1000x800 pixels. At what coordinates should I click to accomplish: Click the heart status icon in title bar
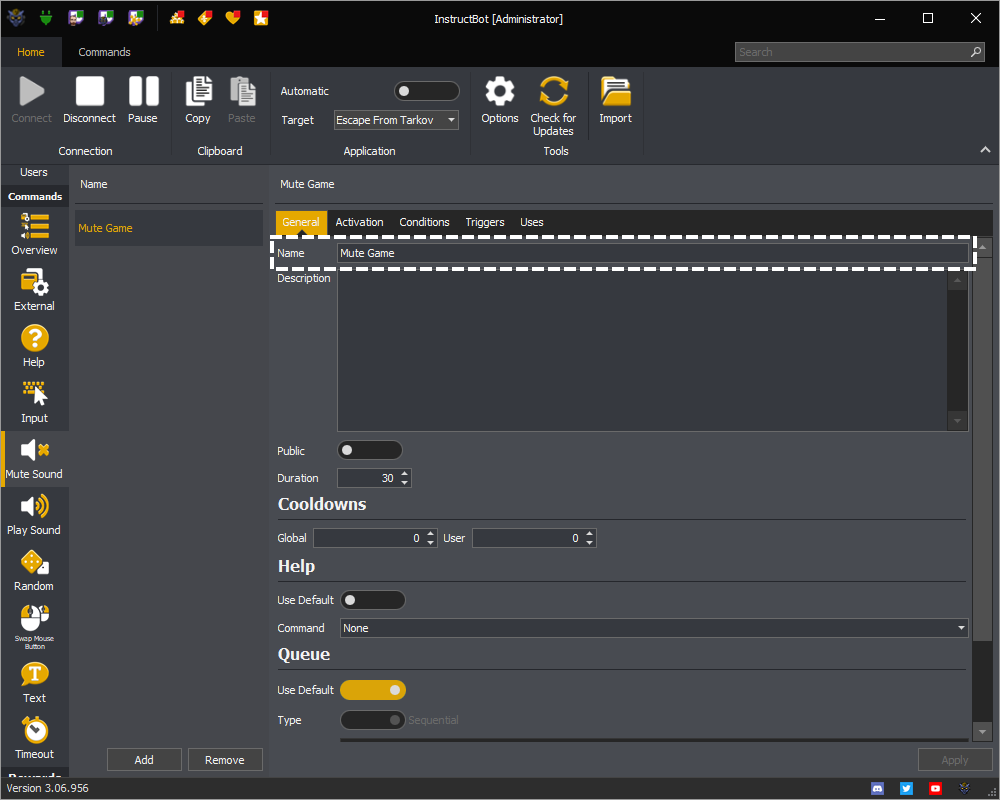pyautogui.click(x=233, y=18)
